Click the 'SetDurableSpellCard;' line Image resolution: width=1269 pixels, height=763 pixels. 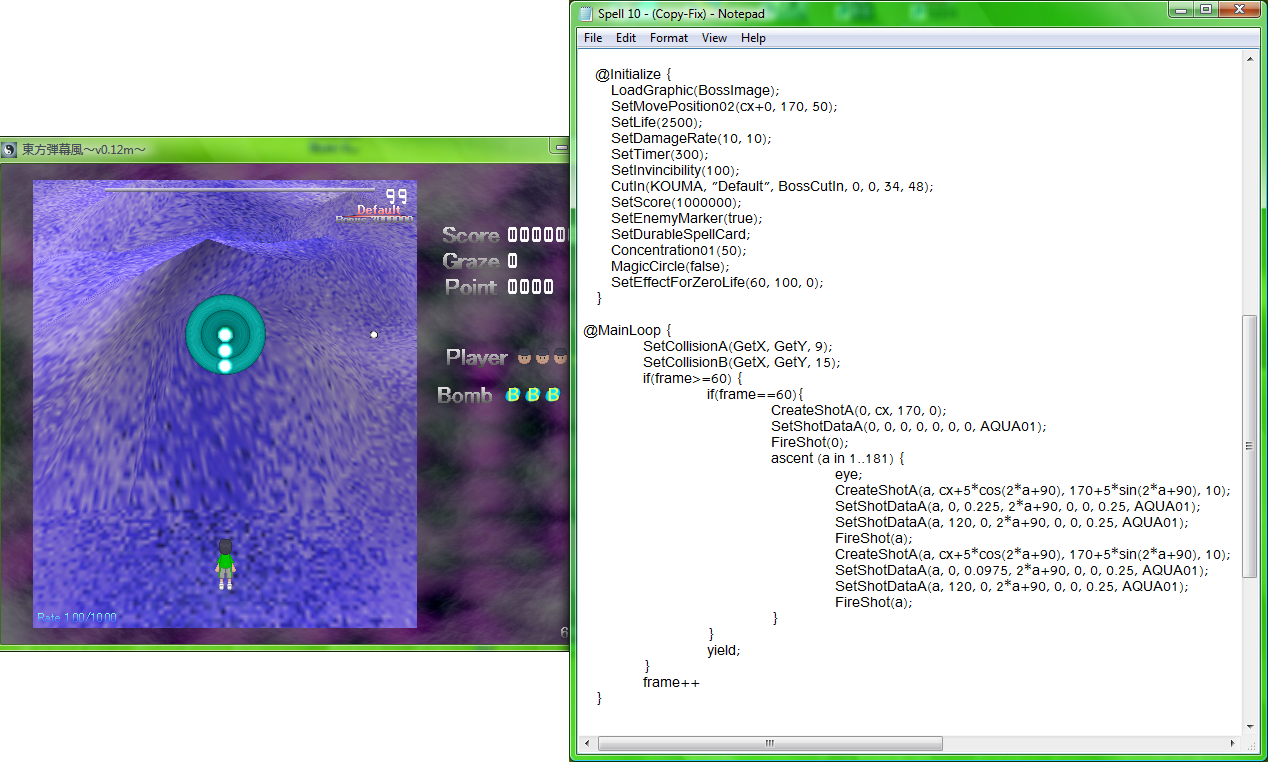680,234
